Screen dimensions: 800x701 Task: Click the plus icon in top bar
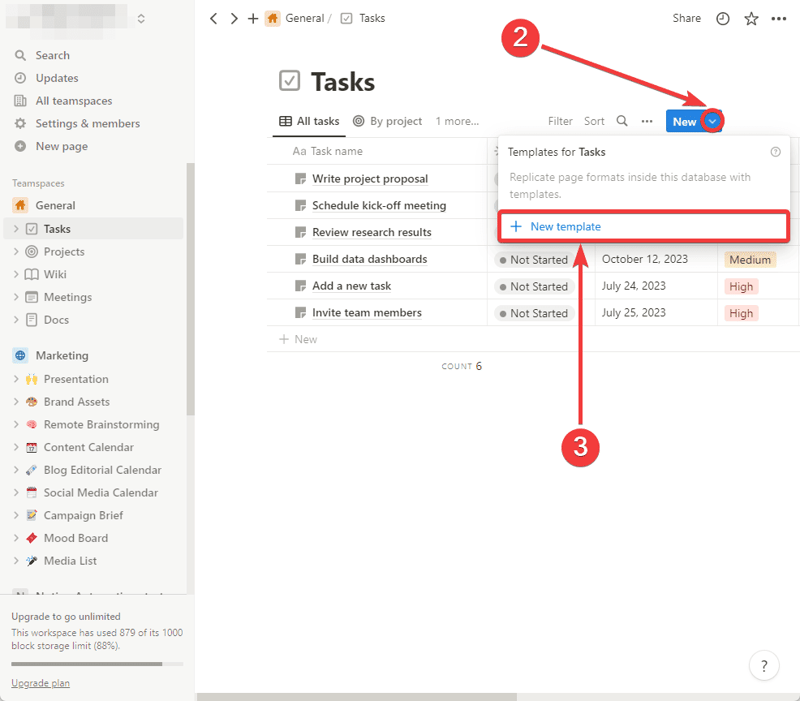[253, 18]
